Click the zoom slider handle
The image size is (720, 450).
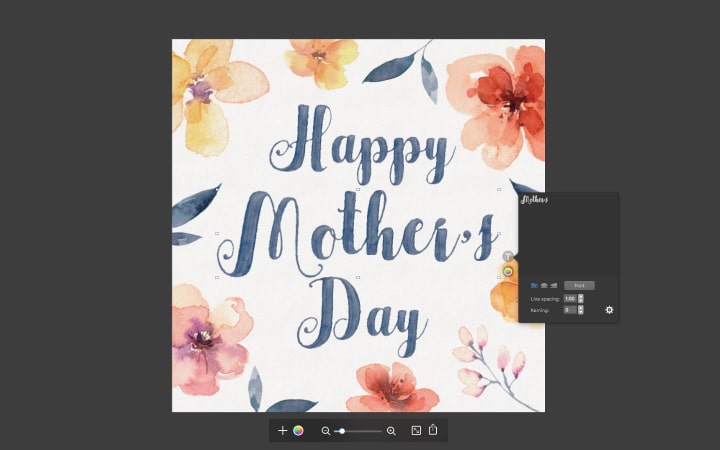tap(342, 431)
